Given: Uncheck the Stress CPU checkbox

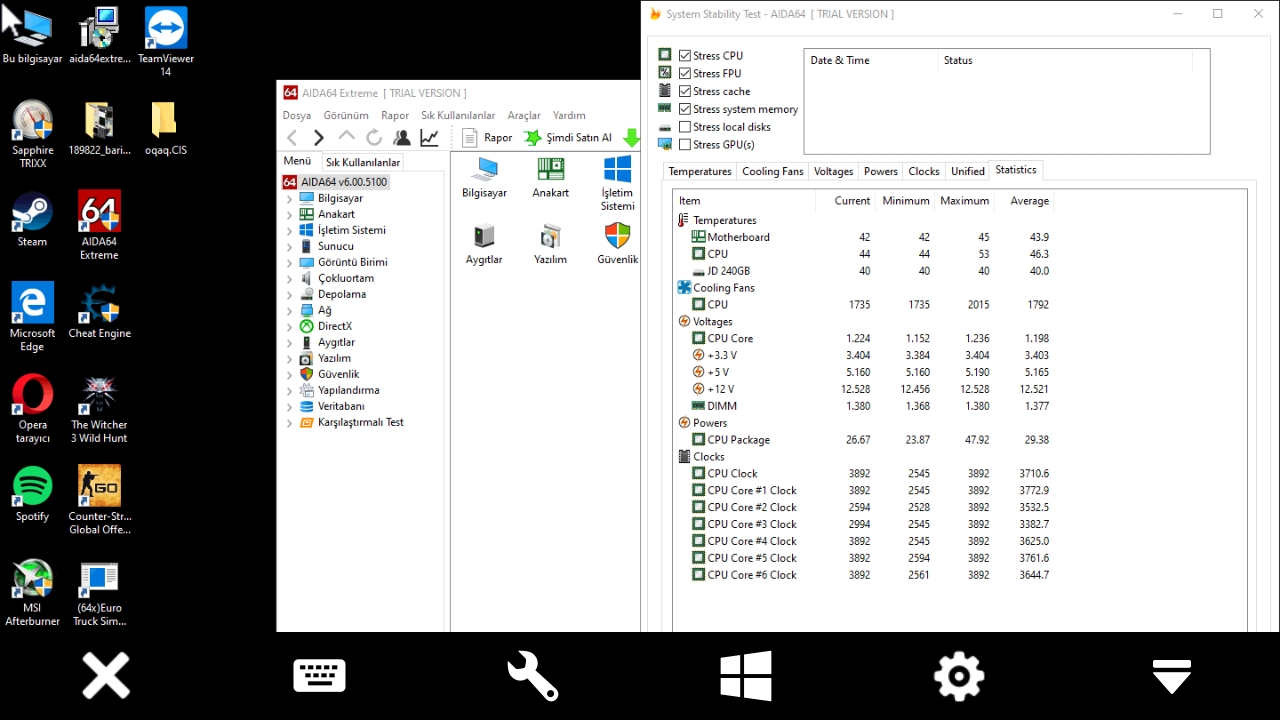Looking at the screenshot, I should 685,56.
